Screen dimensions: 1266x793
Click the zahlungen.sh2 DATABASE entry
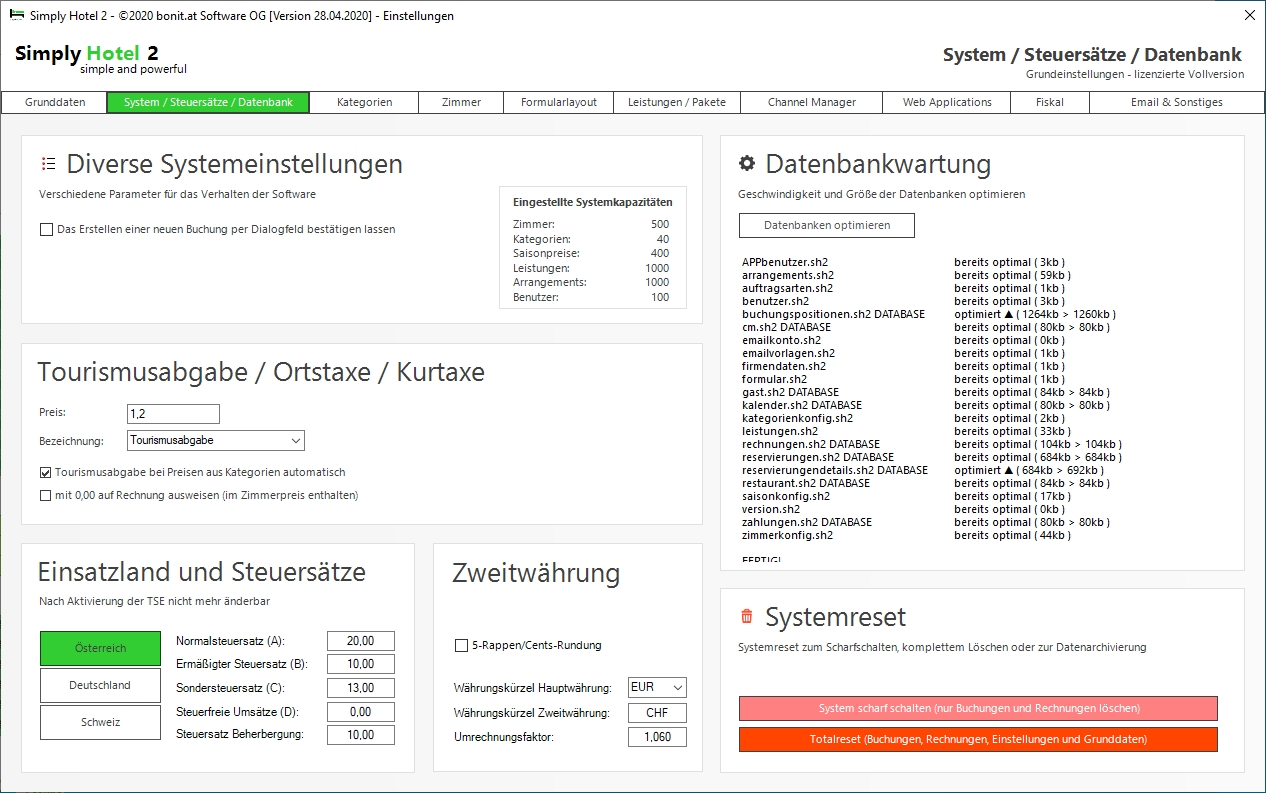[807, 522]
